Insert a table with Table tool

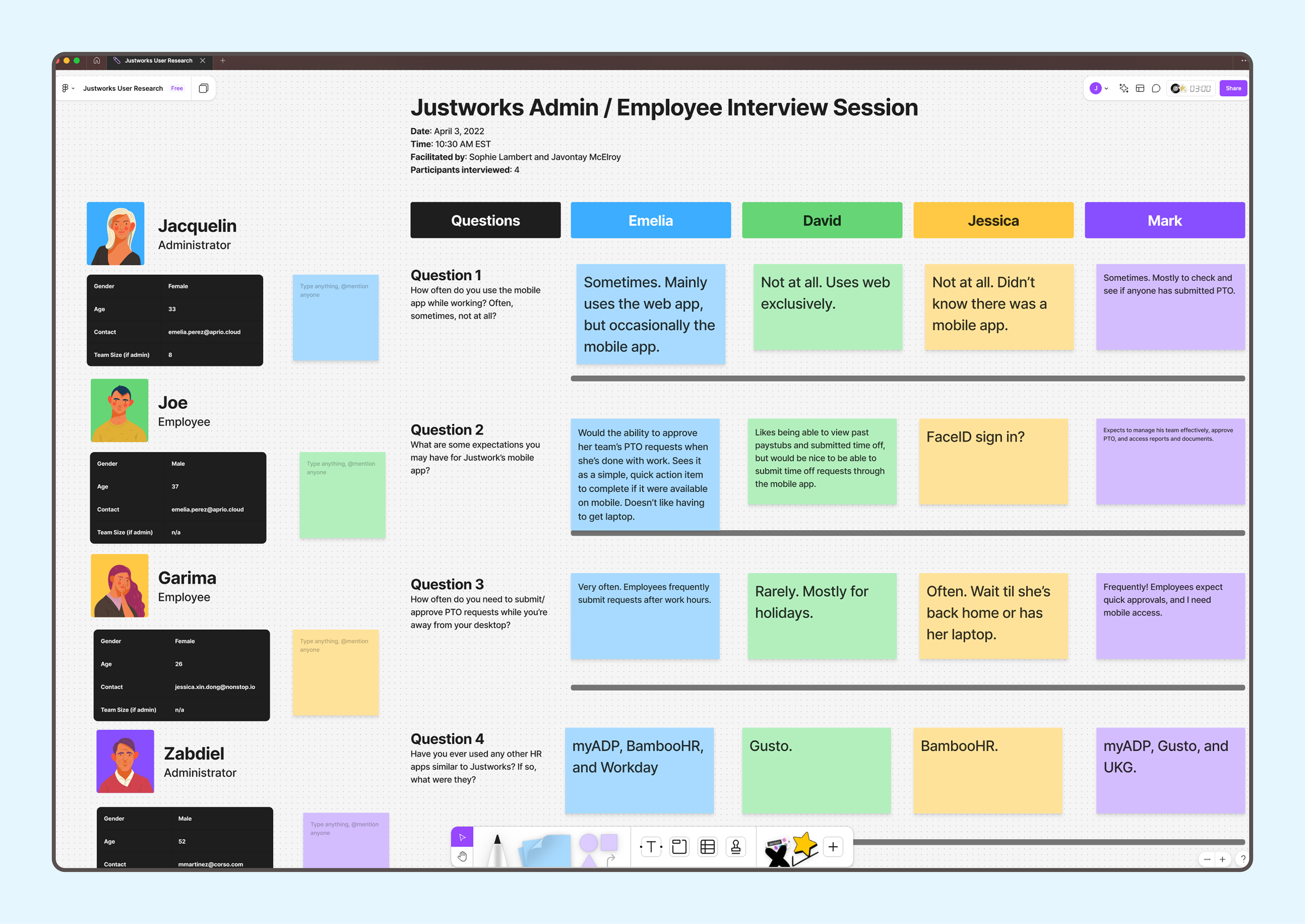pyautogui.click(x=707, y=847)
